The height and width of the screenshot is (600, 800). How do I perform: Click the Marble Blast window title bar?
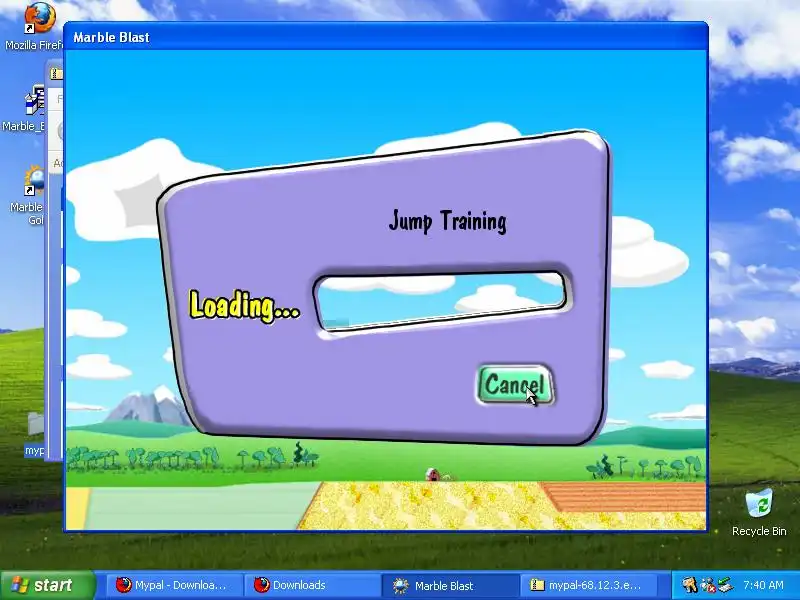point(386,37)
